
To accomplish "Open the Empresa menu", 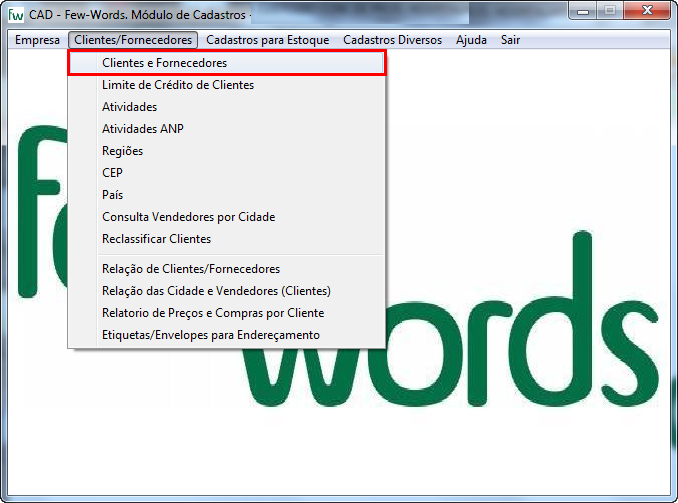I will pos(37,40).
